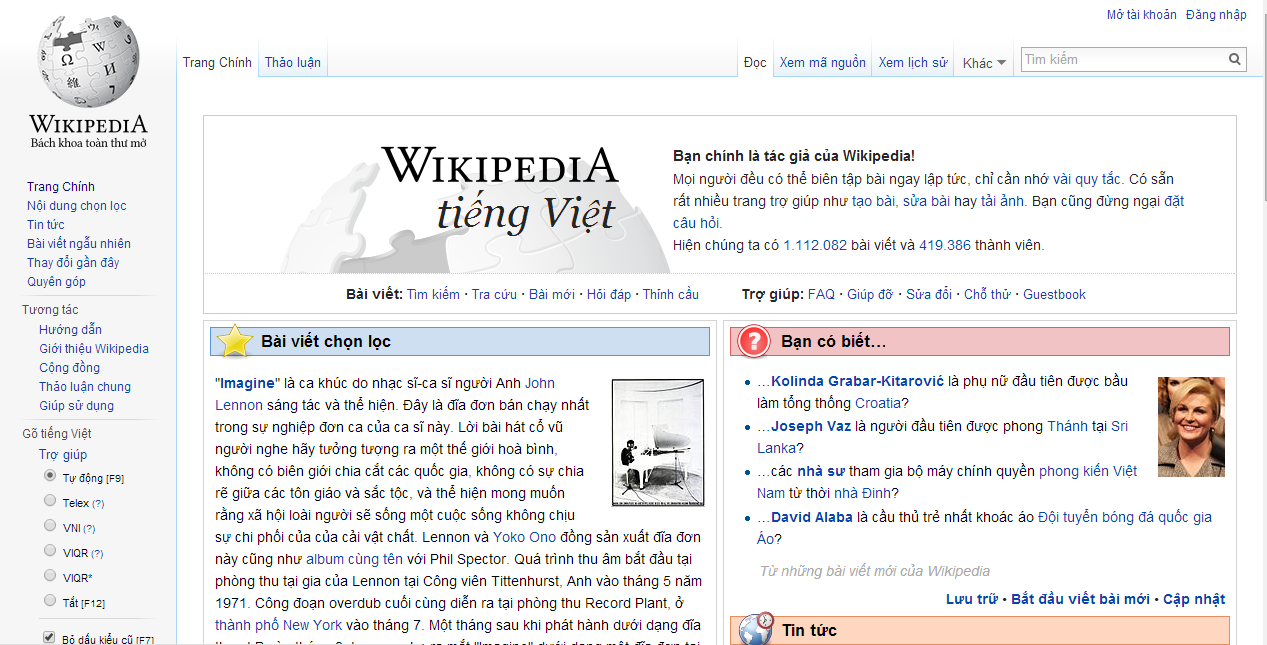Click the Cập nhật link
Viewport: 1267px width, 645px height.
click(x=1194, y=599)
